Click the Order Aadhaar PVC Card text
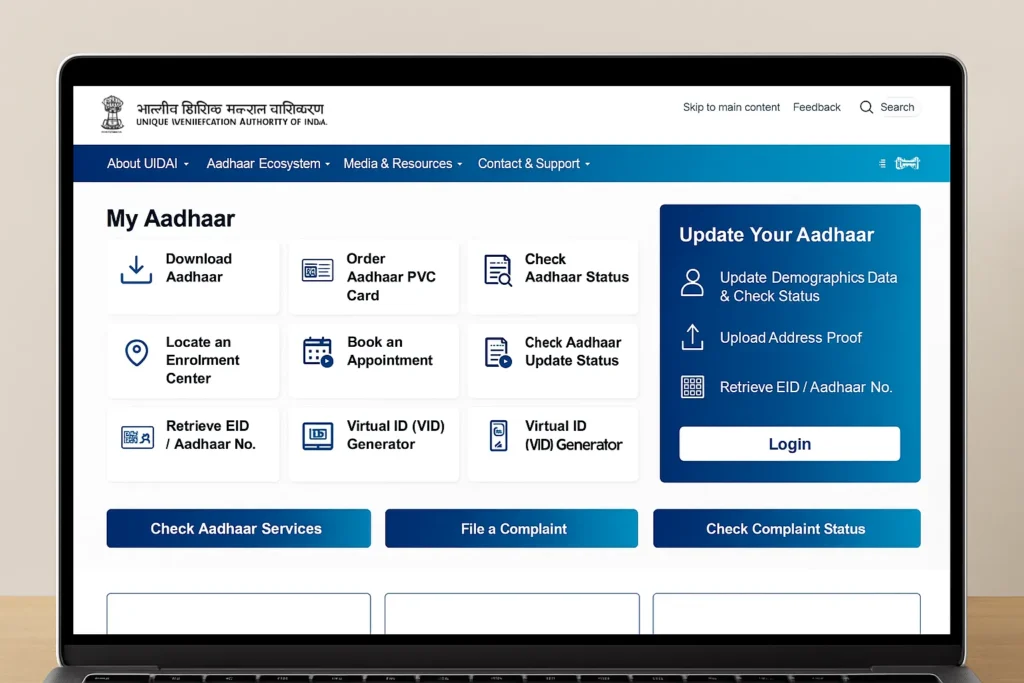Screen dimensions: 1024x683 (391, 277)
